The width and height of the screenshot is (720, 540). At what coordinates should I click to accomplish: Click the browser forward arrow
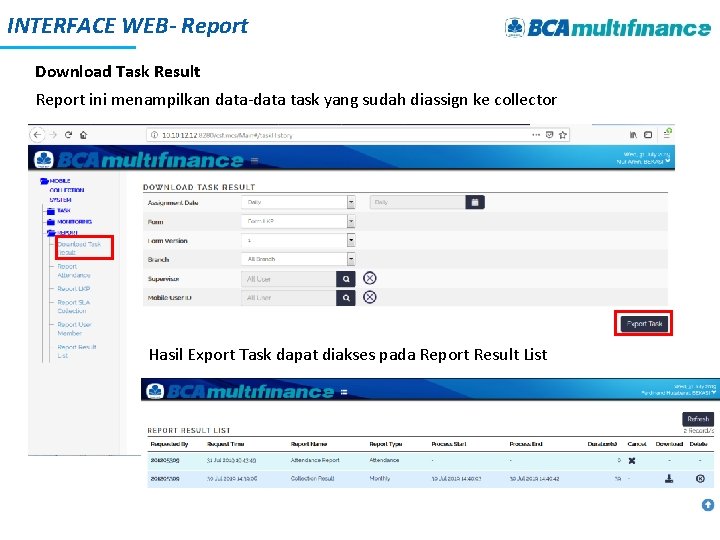pyautogui.click(x=53, y=135)
